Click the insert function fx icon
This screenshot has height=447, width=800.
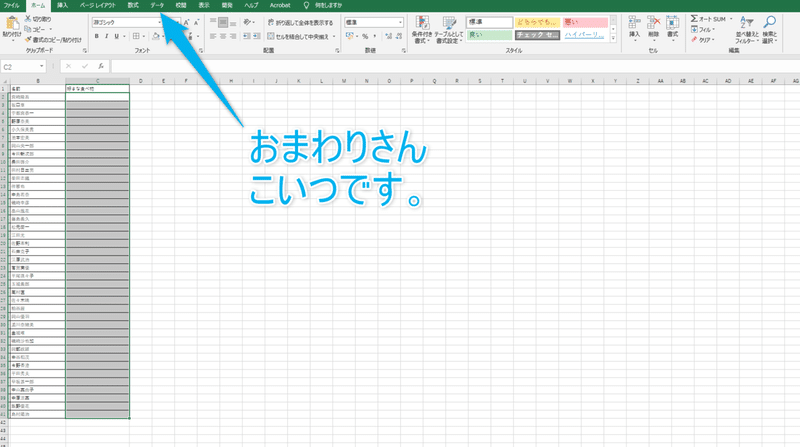click(101, 66)
